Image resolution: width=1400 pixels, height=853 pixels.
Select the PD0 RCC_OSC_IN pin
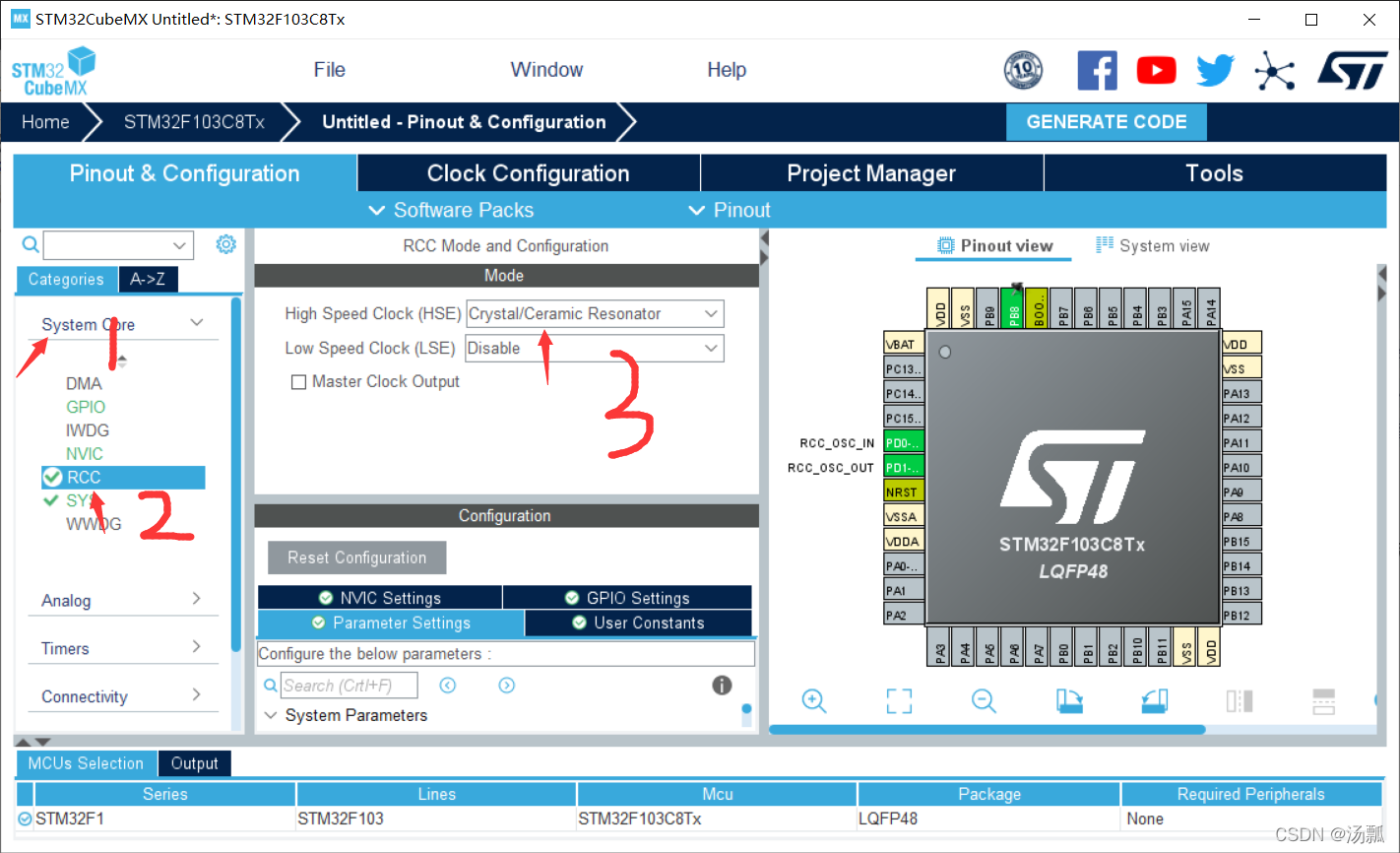pyautogui.click(x=904, y=442)
